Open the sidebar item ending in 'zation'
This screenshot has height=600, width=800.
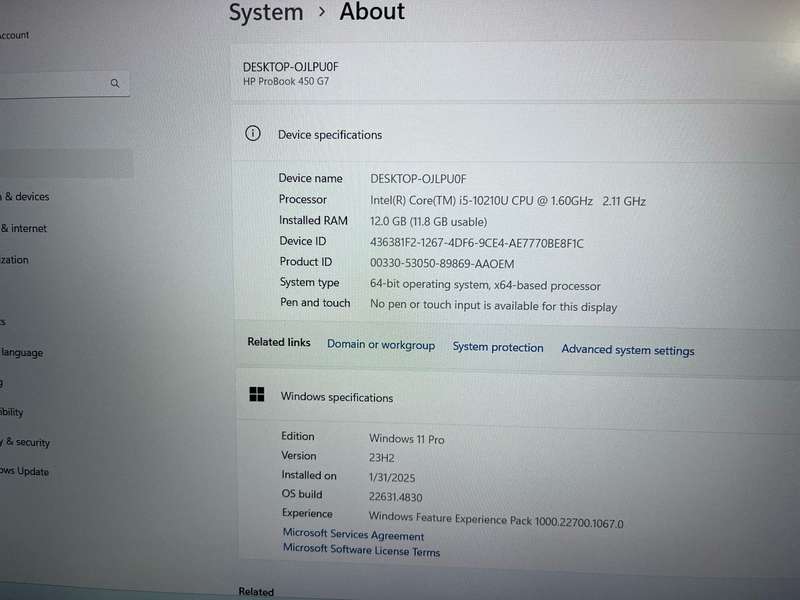click(x=14, y=260)
